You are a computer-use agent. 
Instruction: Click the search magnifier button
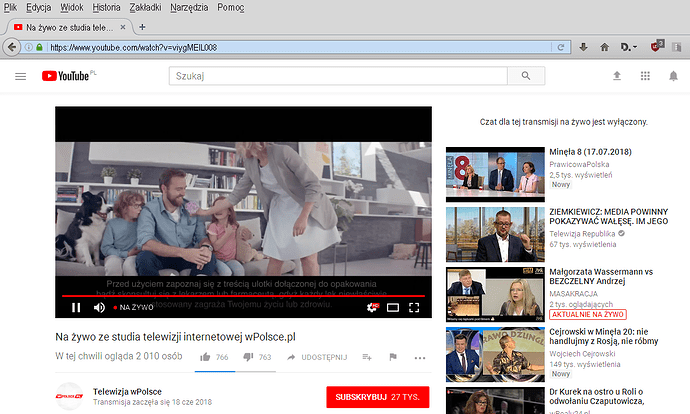[526, 76]
